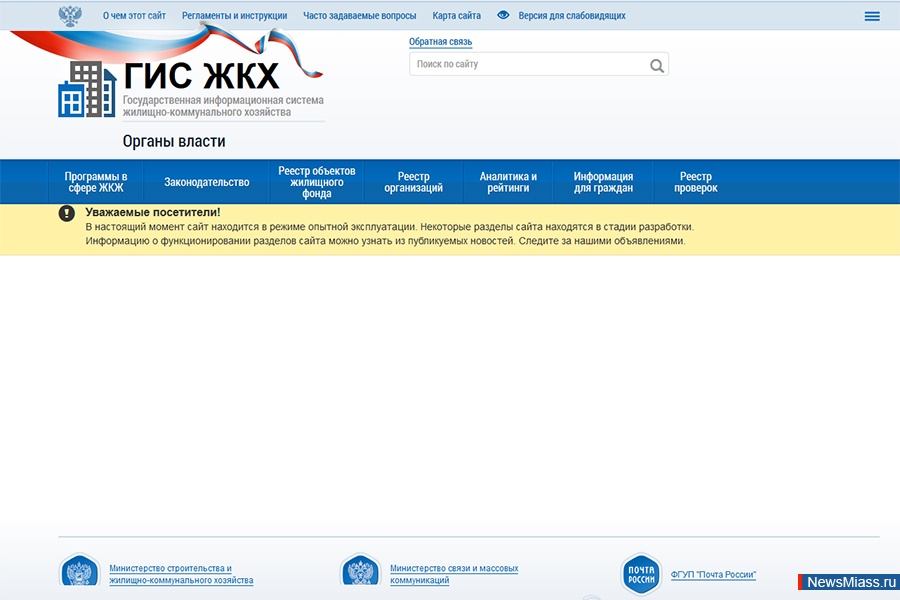Click the Ministry of Construction emblem badge

click(78, 575)
